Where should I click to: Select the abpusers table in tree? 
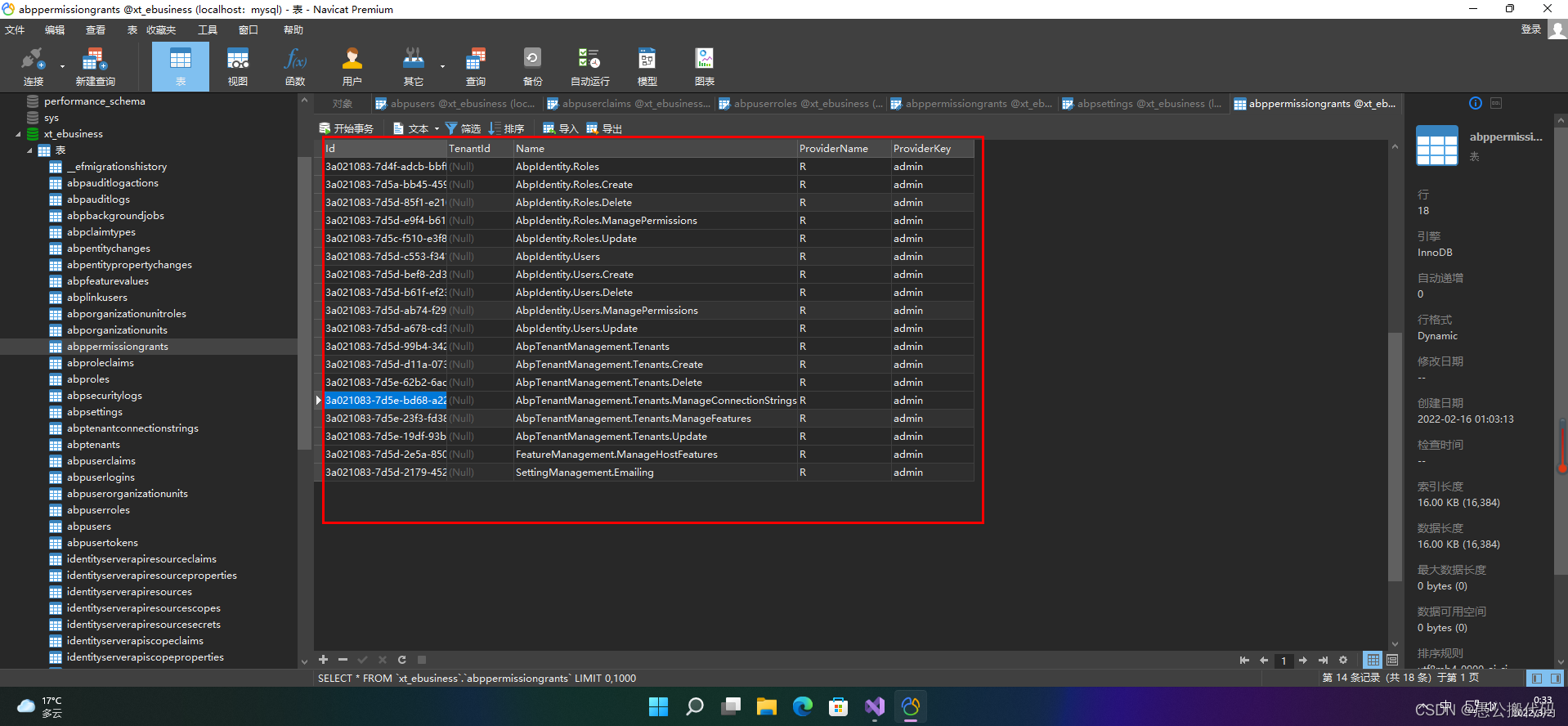point(89,527)
